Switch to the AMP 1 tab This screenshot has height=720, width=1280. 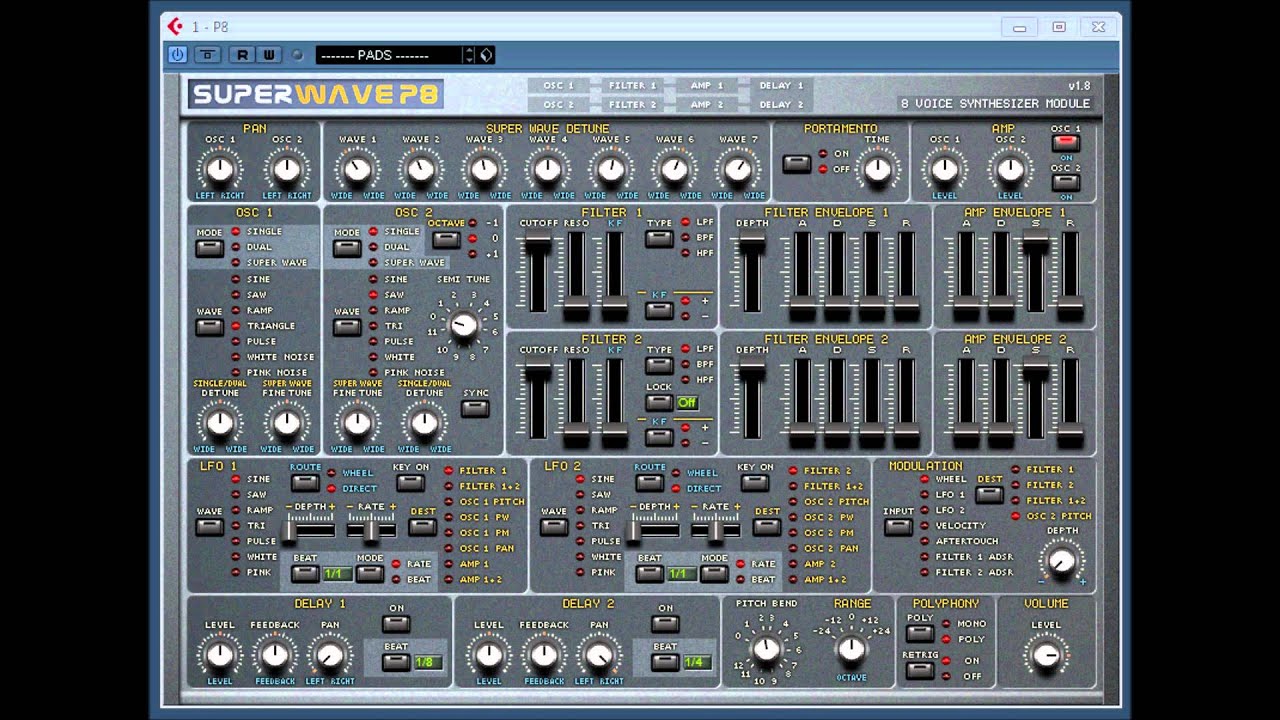point(706,86)
